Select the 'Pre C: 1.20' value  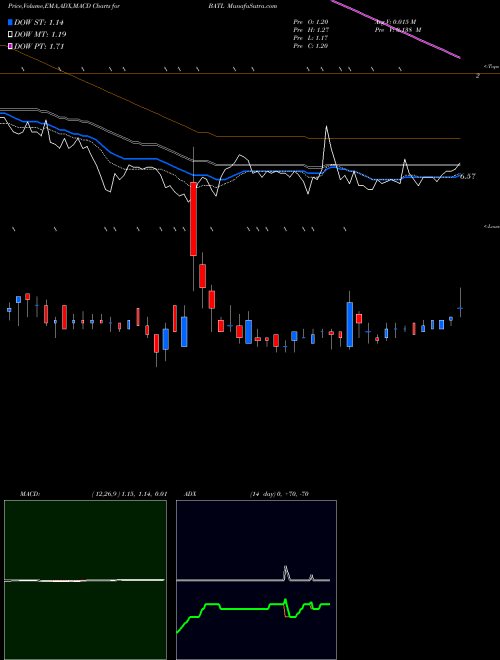point(311,46)
